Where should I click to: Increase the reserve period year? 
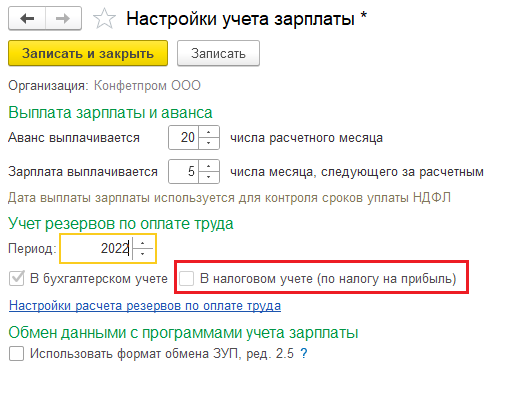(142, 243)
